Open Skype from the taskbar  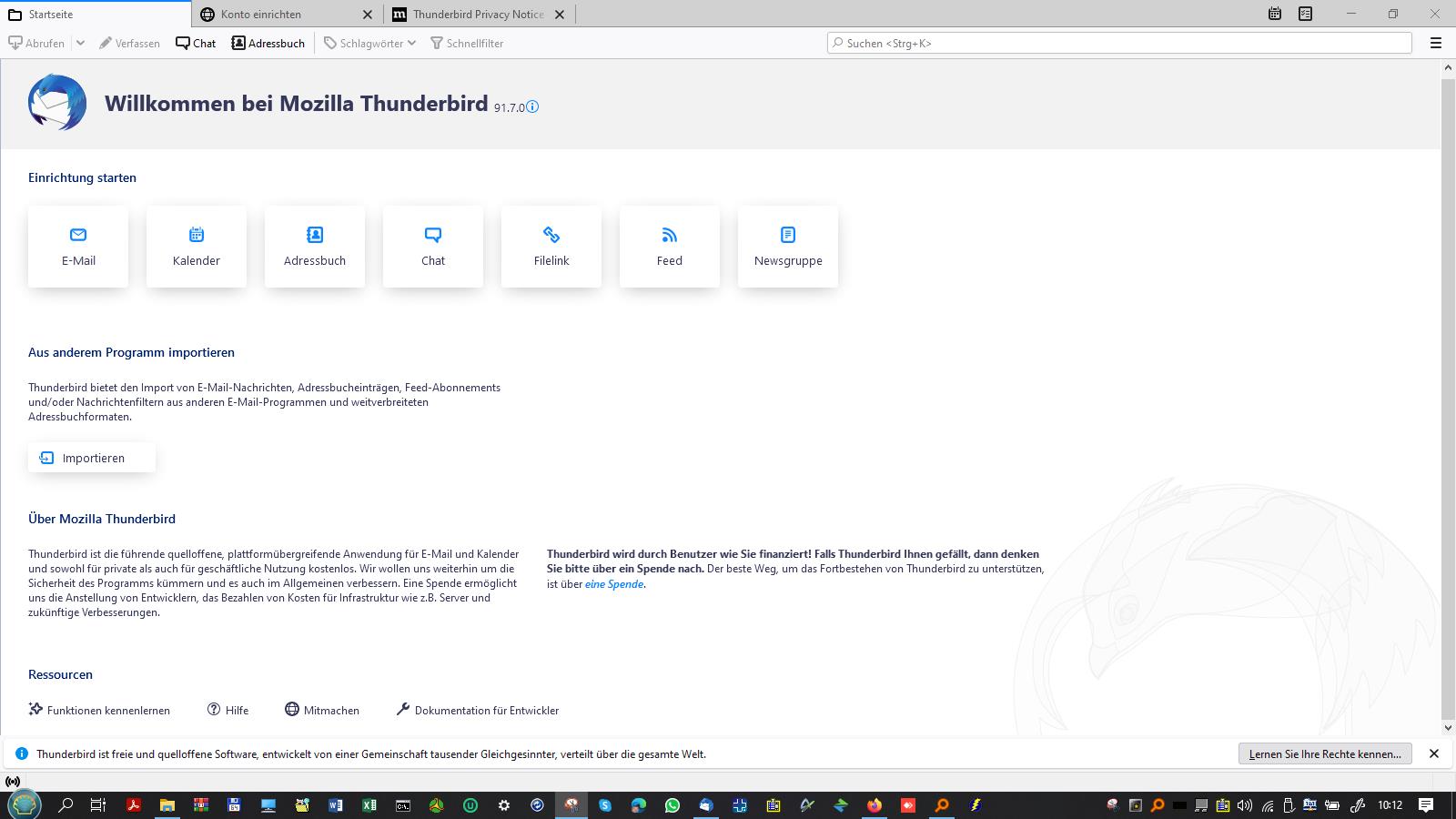604,805
